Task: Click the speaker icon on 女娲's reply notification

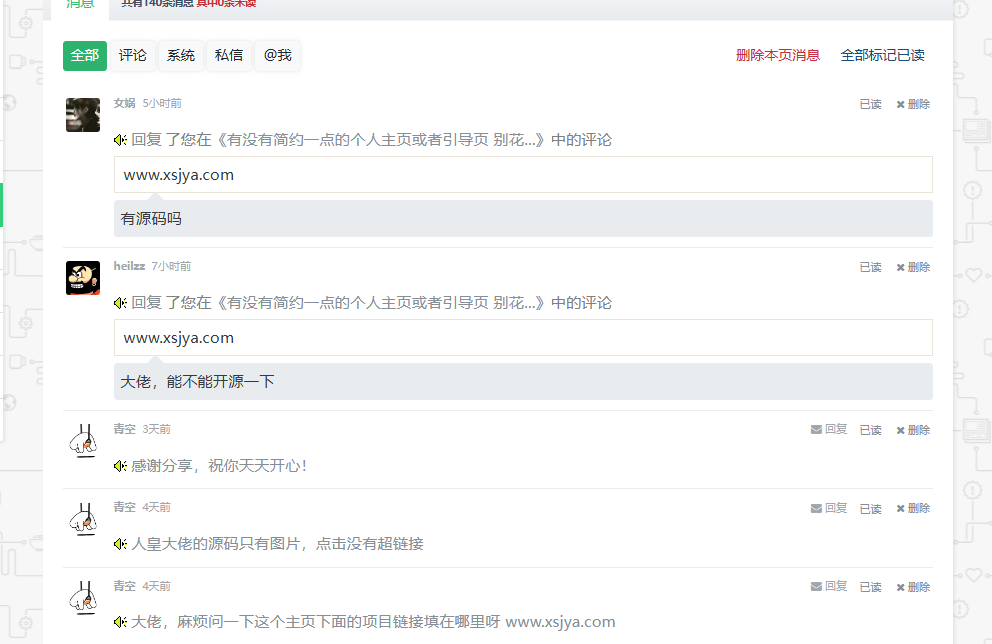Action: click(121, 139)
